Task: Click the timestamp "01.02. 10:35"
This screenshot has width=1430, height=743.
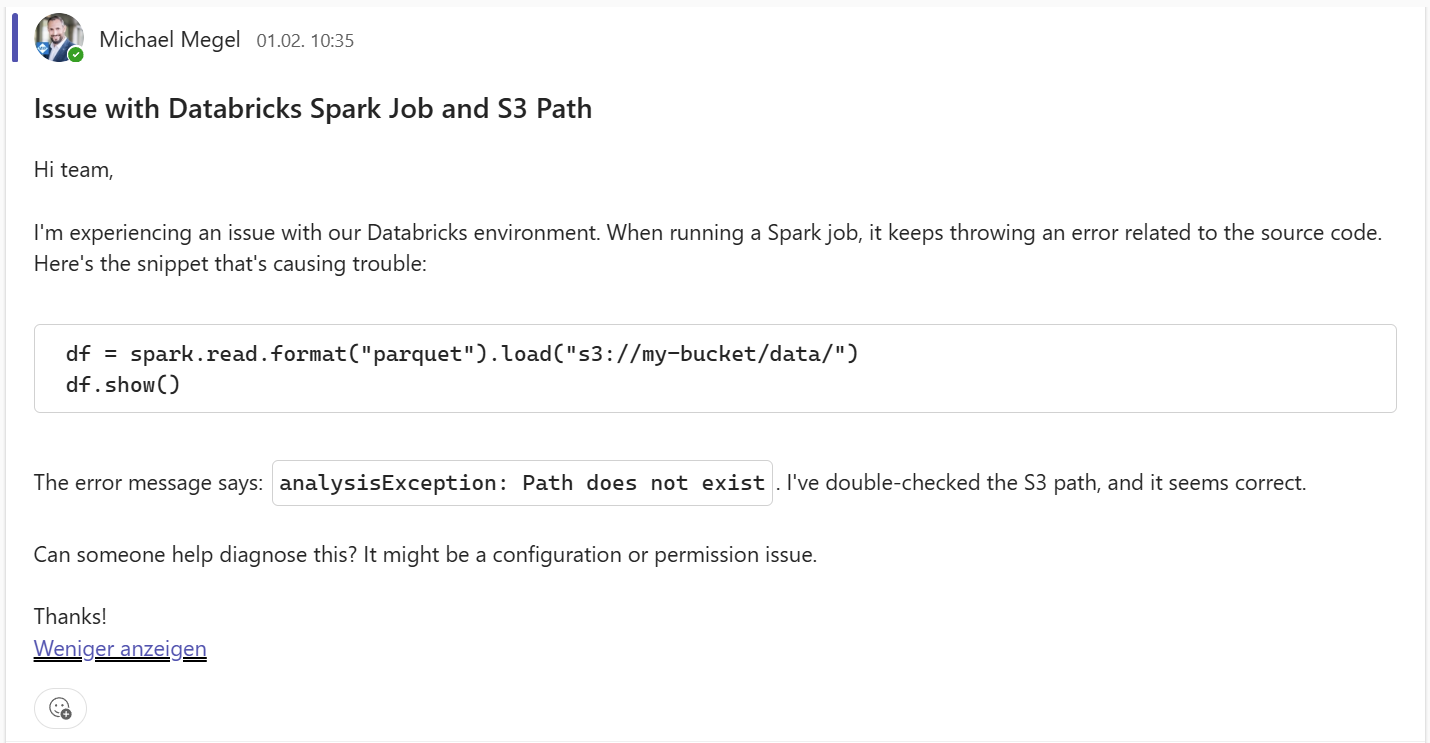Action: 305,41
